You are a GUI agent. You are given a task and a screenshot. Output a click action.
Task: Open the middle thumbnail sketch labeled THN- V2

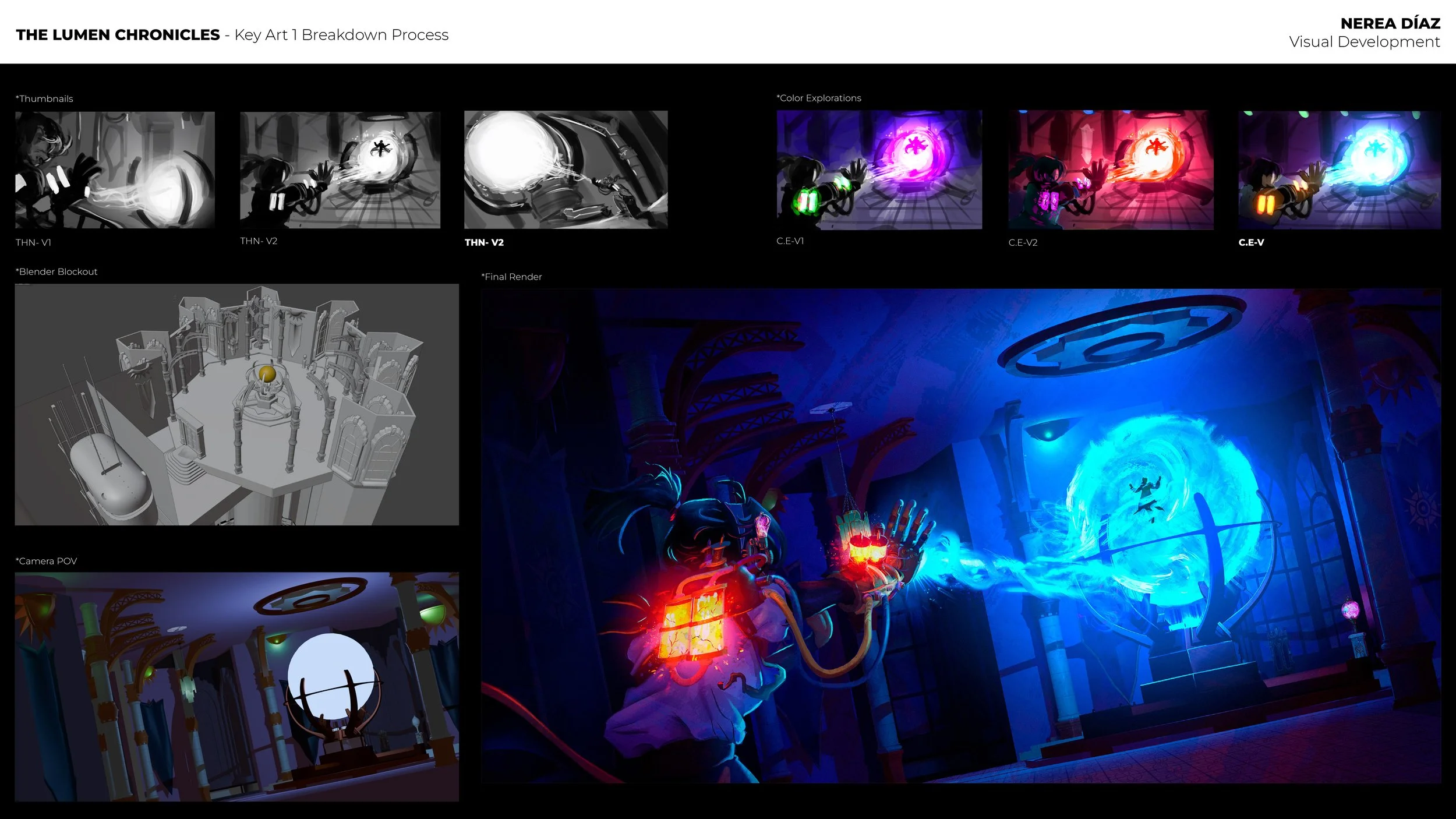pyautogui.click(x=340, y=170)
